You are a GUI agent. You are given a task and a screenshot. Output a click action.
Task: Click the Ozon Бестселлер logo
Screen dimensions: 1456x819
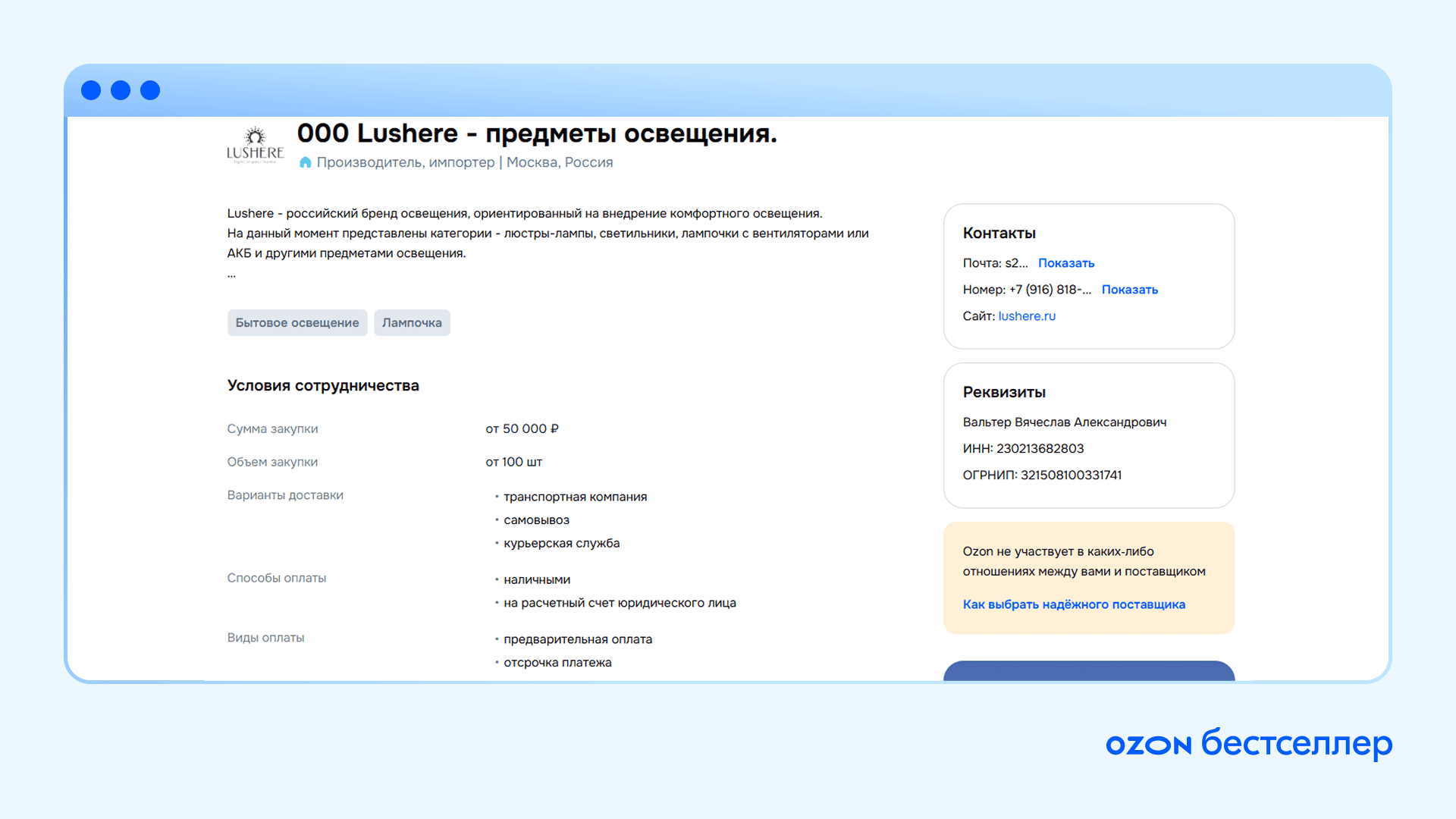pyautogui.click(x=1249, y=743)
